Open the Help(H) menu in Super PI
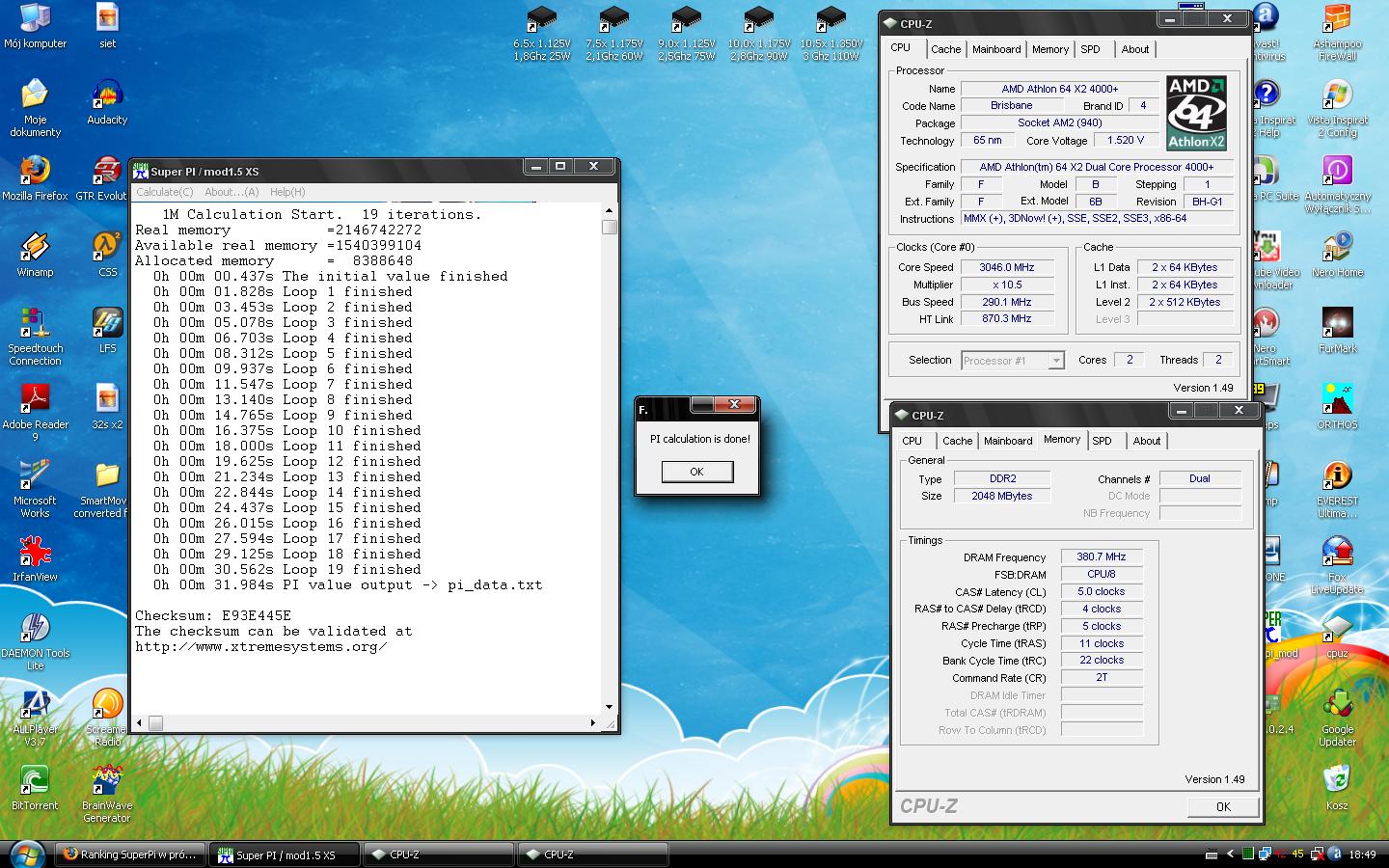The image size is (1389, 868). (x=287, y=192)
